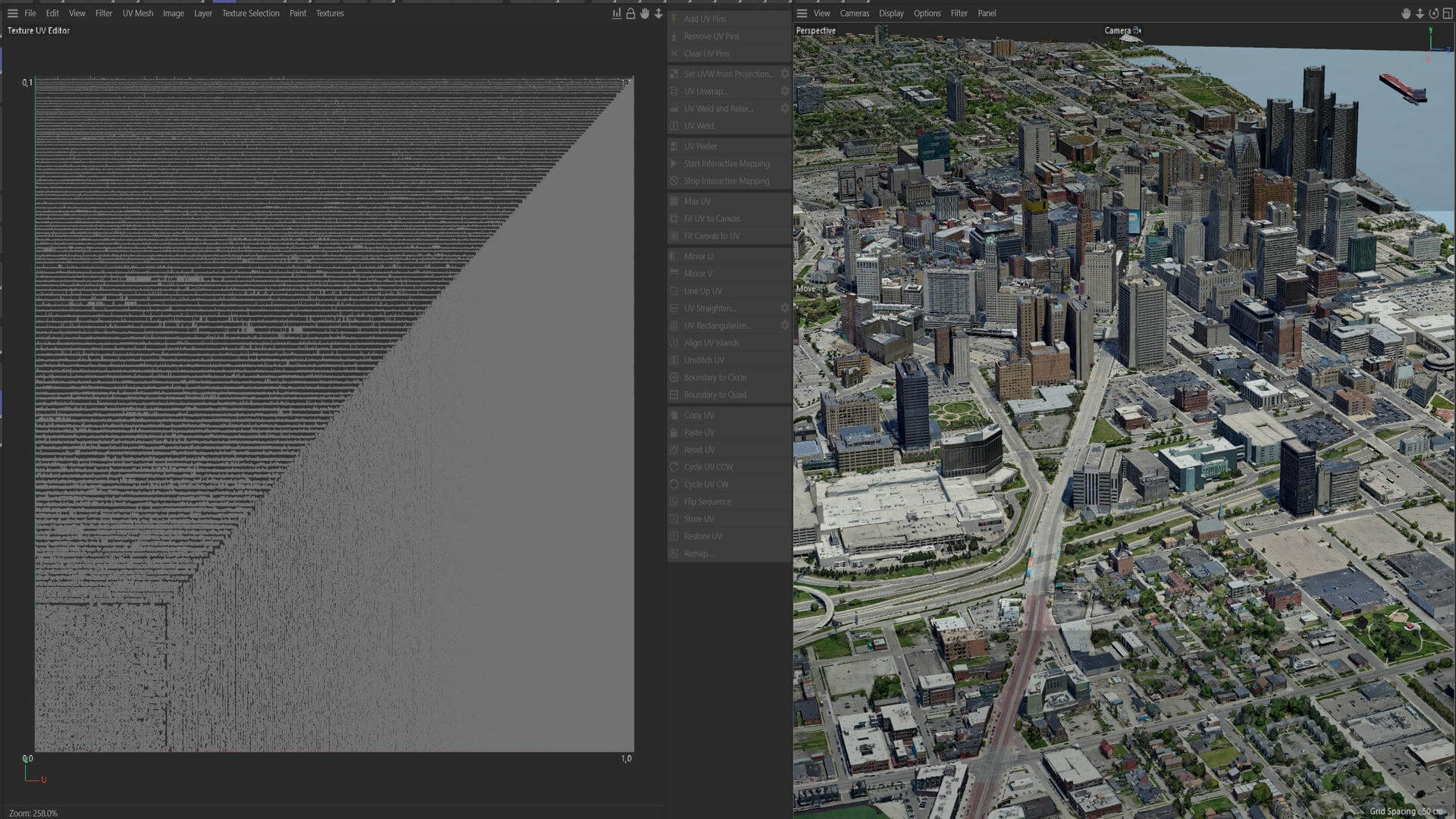
Task: Click the Cycle UV CCW command
Action: [729, 467]
